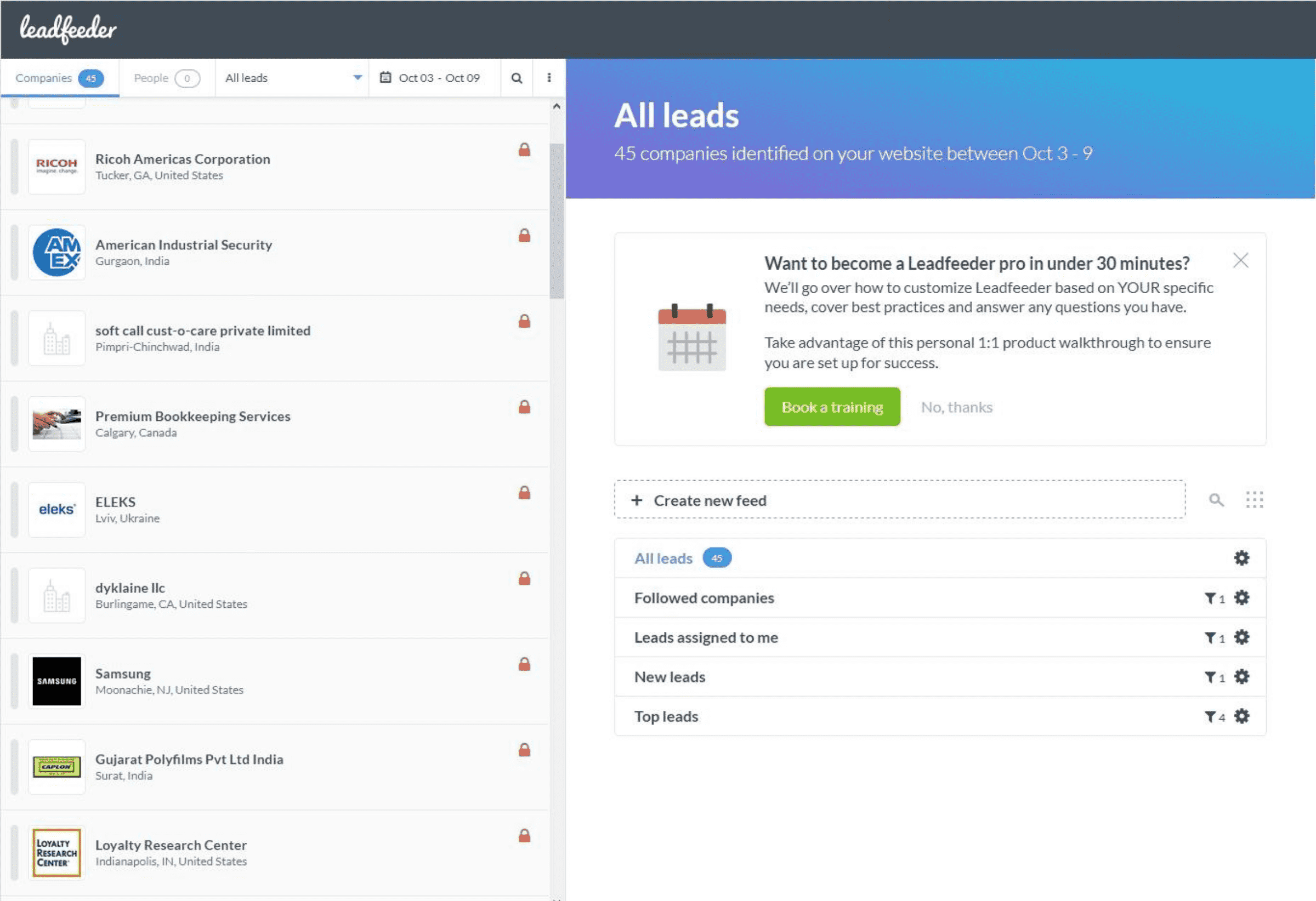Open the Leads assigned to me feed
The width and height of the screenshot is (1316, 901).
940,637
